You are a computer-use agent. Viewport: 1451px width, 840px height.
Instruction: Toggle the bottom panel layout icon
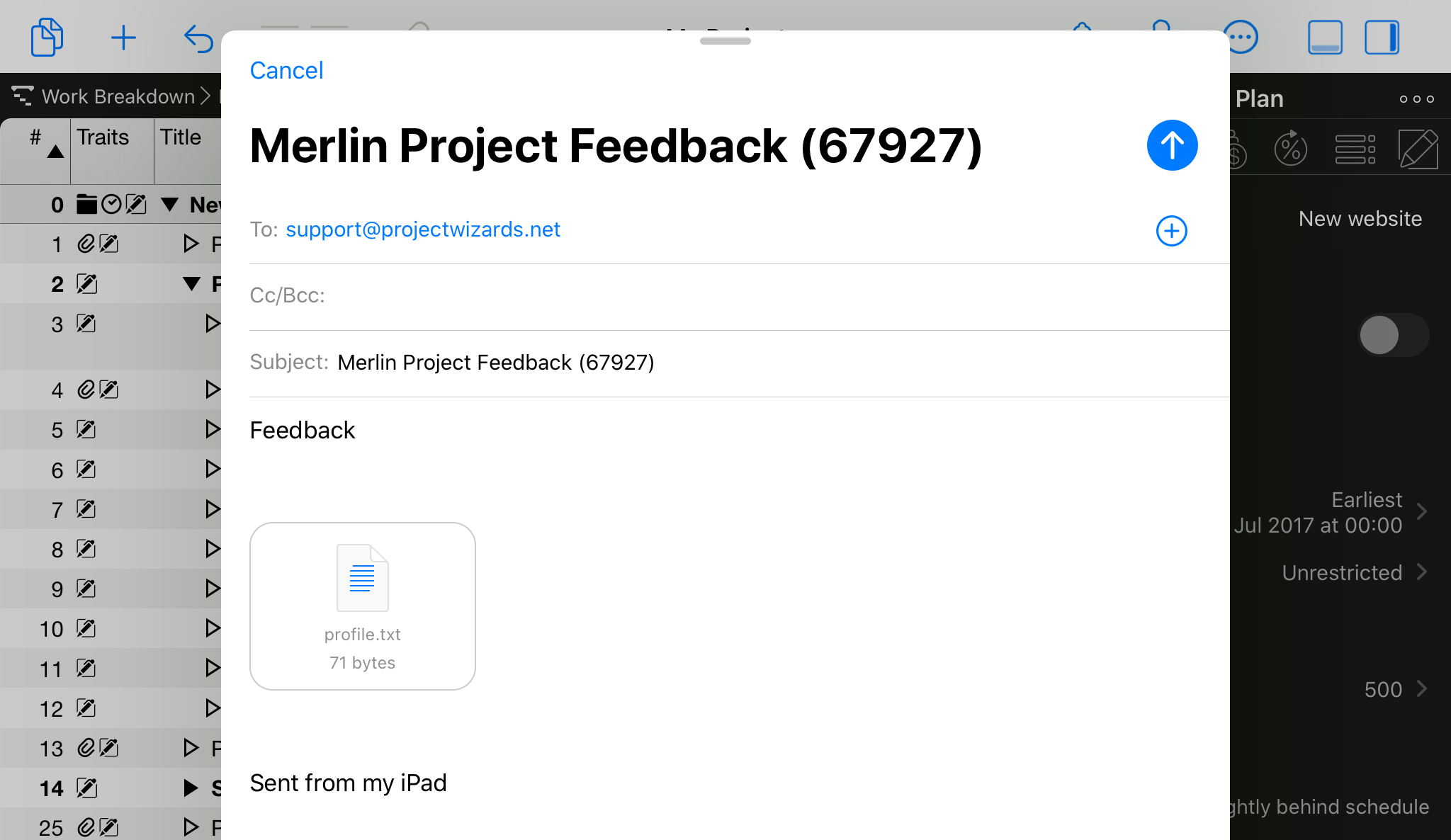click(x=1325, y=38)
